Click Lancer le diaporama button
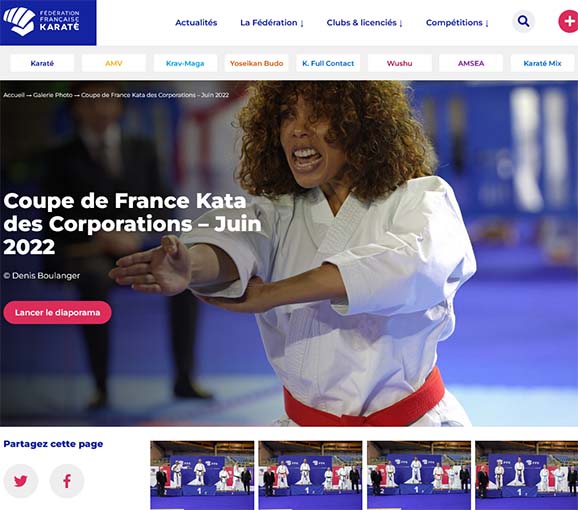Image resolution: width=578 pixels, height=510 pixels. click(x=58, y=312)
